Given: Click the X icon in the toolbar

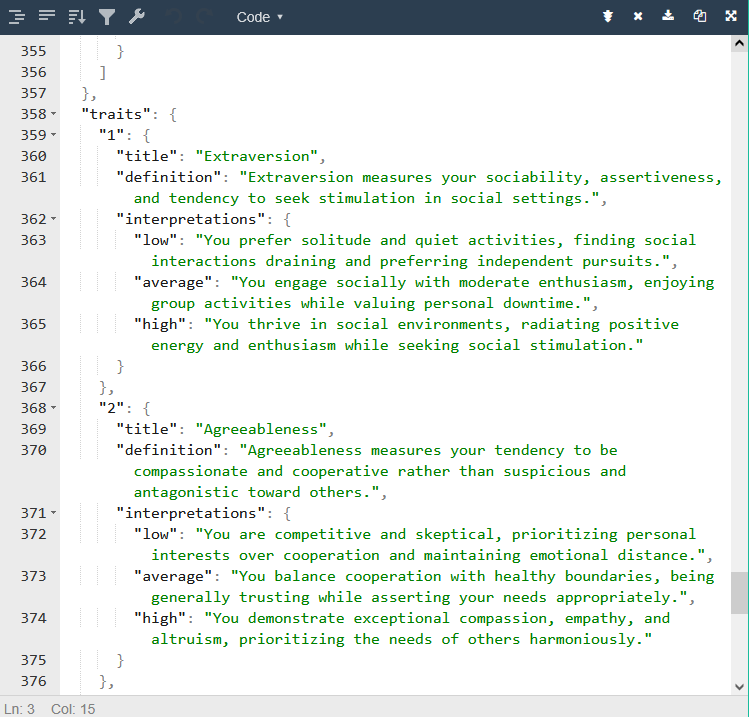Looking at the screenshot, I should tap(638, 17).
